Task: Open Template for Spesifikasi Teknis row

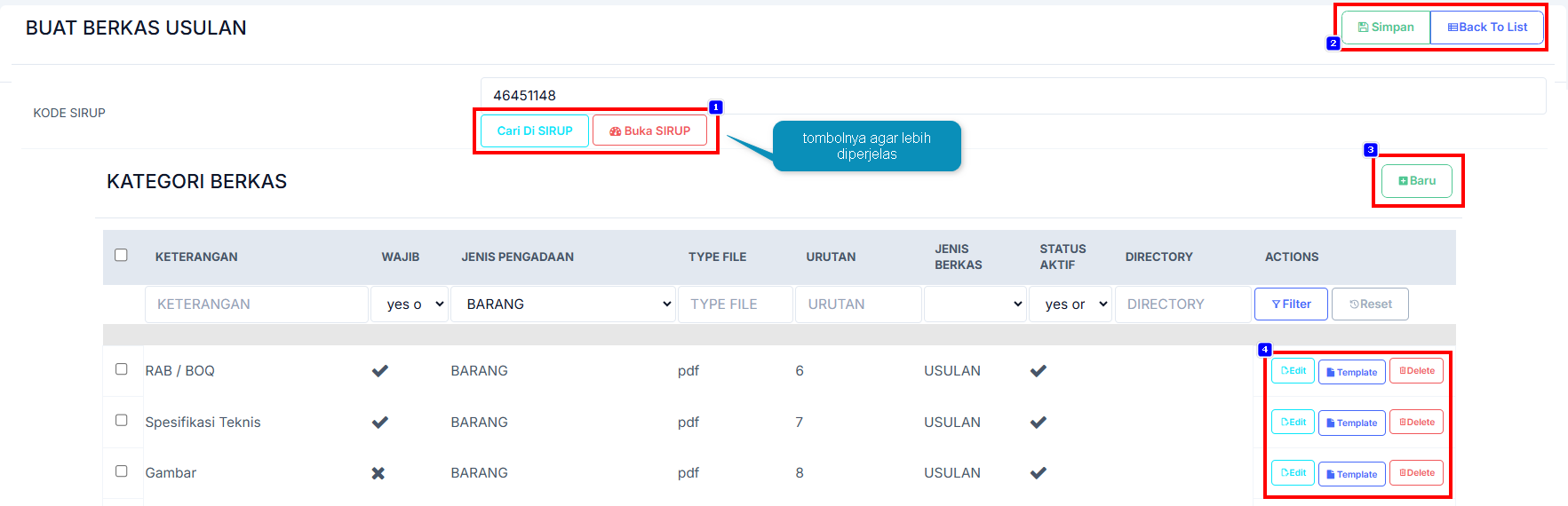Action: (x=1351, y=423)
